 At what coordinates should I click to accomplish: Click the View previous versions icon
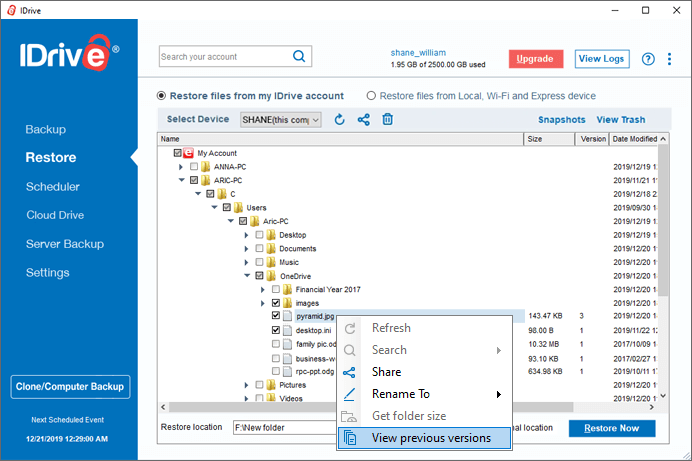coord(350,438)
